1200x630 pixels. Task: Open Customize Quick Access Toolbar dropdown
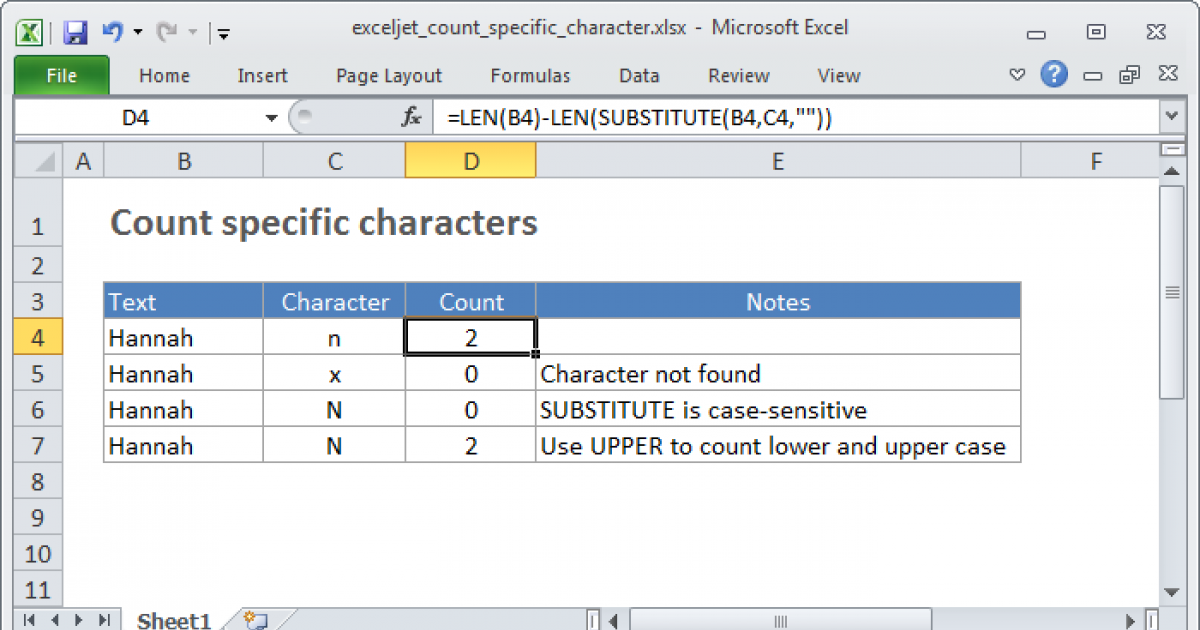pyautogui.click(x=223, y=33)
